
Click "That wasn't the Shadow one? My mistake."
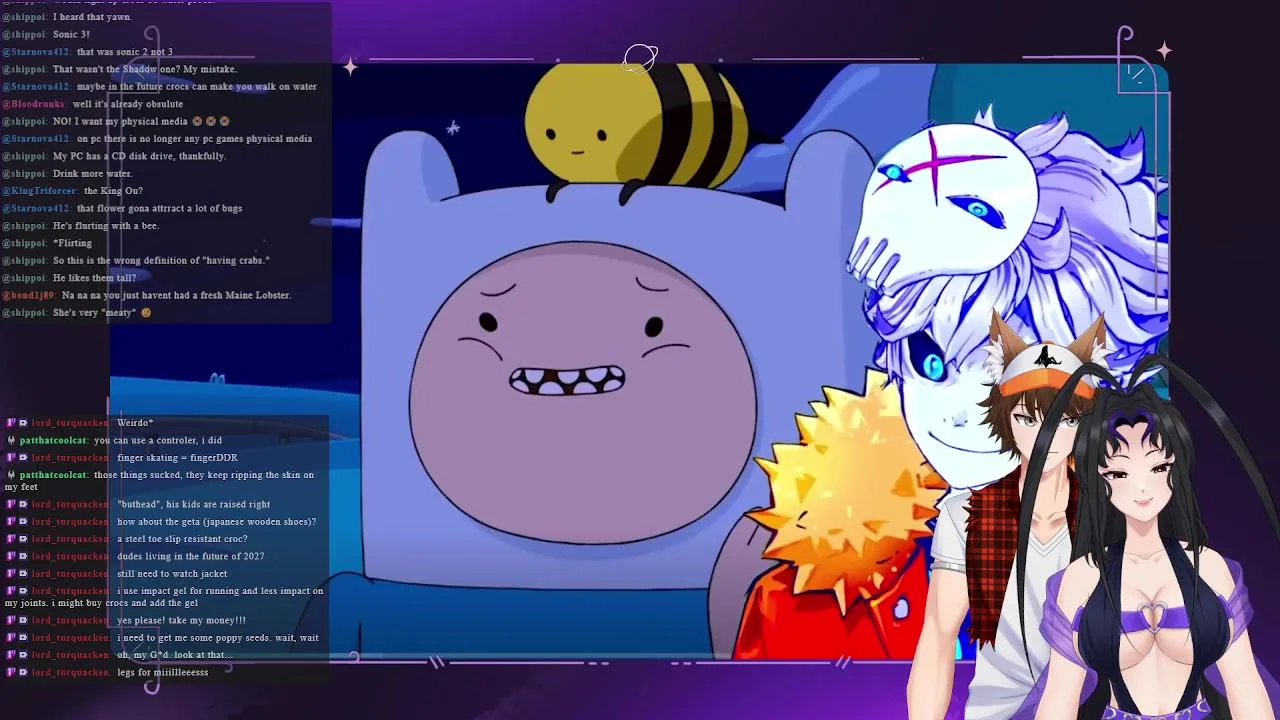click(145, 69)
